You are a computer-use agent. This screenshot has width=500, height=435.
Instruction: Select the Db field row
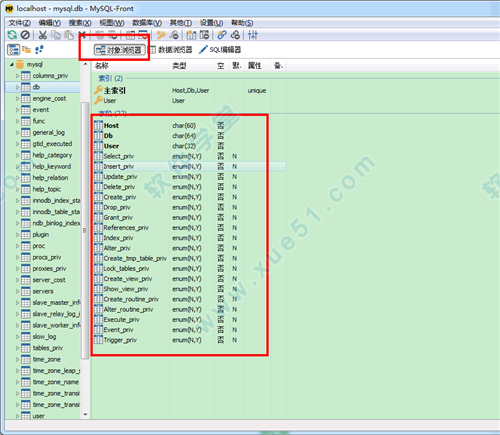click(189, 136)
